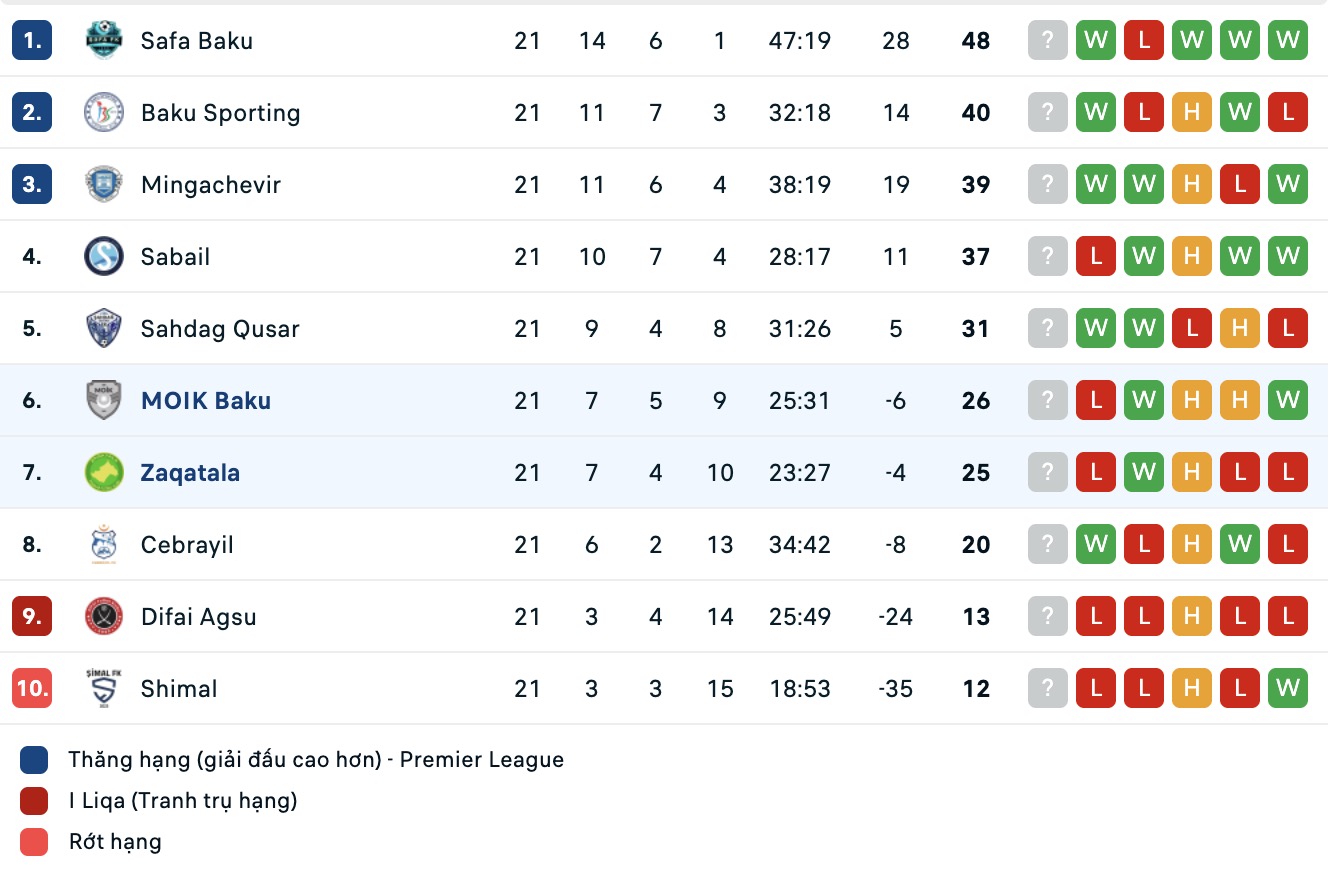The width and height of the screenshot is (1336, 880).
Task: Open the Sahdag Qusar club logo
Action: point(104,328)
